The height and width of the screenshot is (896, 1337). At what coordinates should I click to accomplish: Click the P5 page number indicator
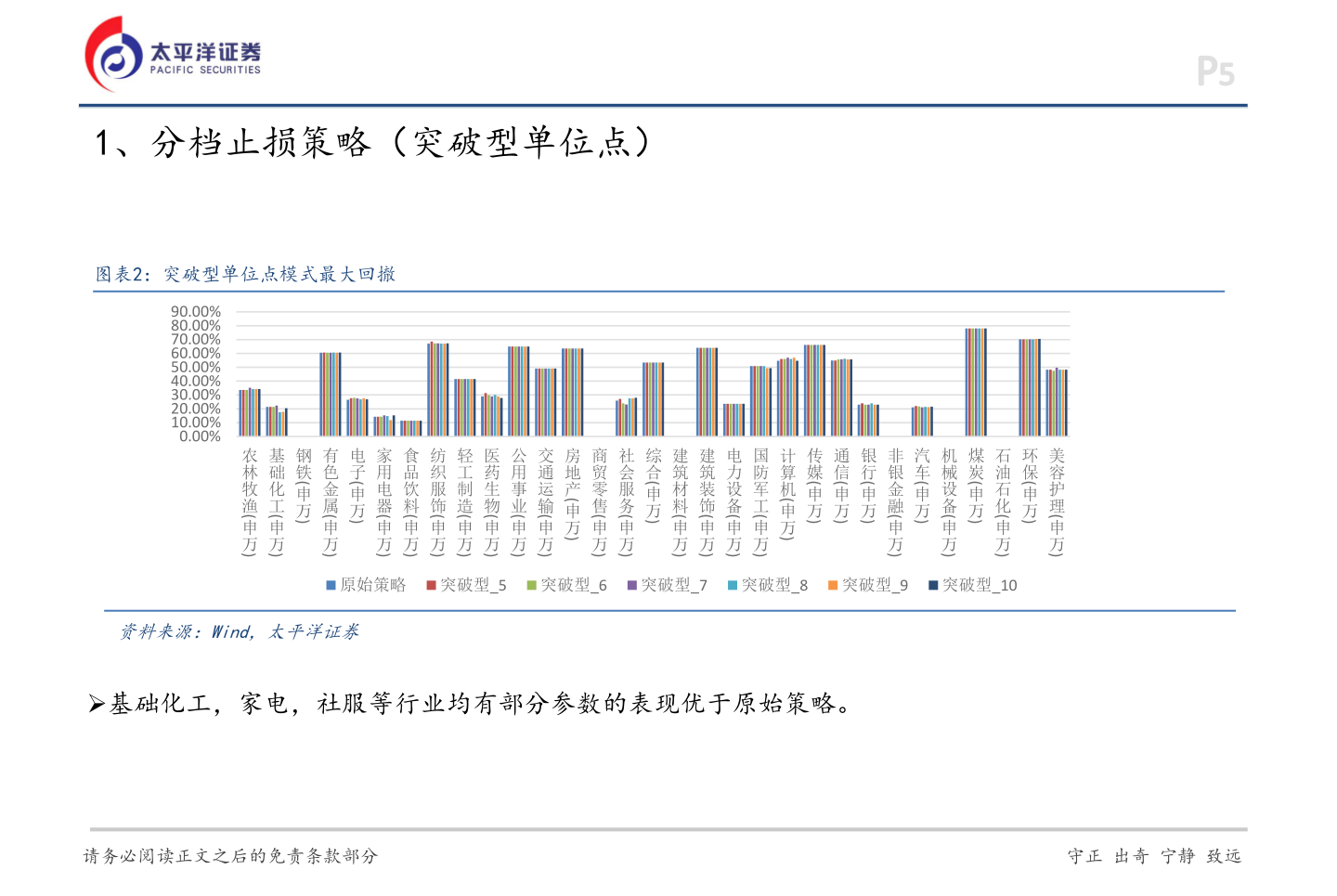tap(1217, 71)
